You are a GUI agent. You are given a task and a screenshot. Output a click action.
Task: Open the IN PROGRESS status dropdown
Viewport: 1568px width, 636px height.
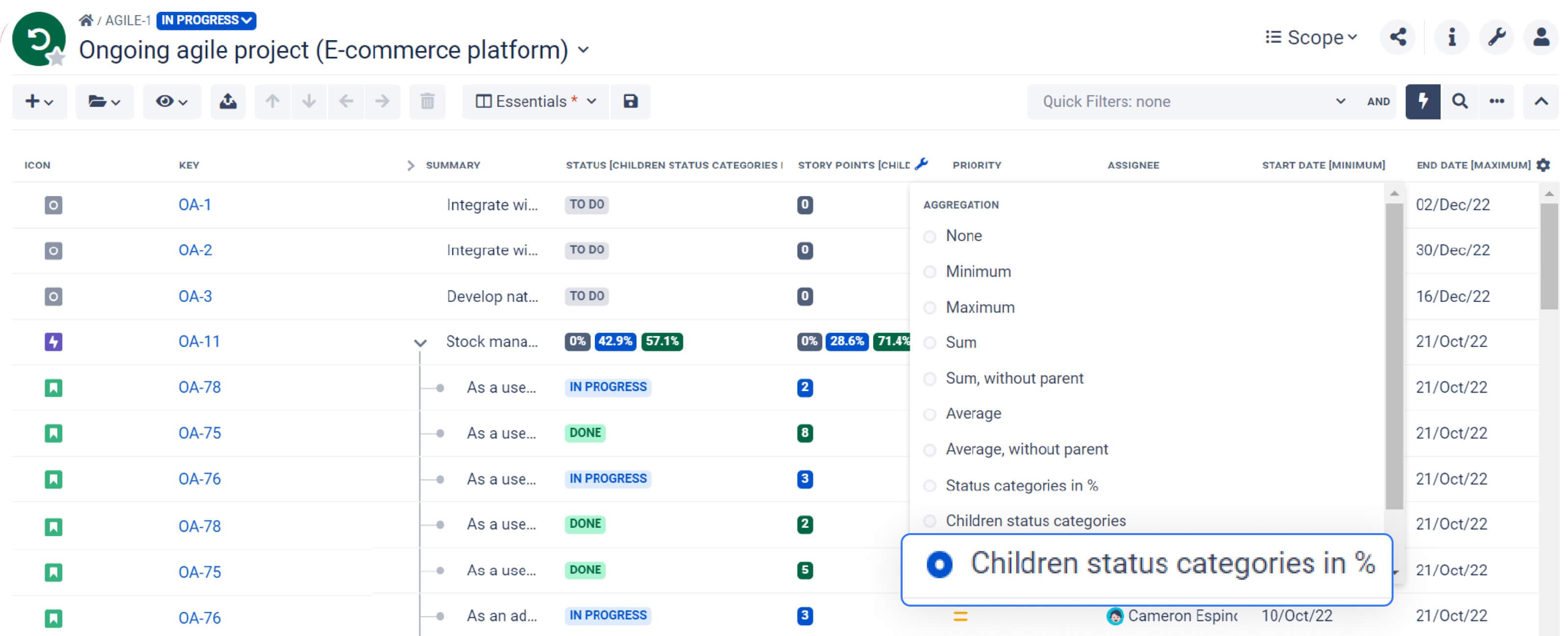pos(206,20)
